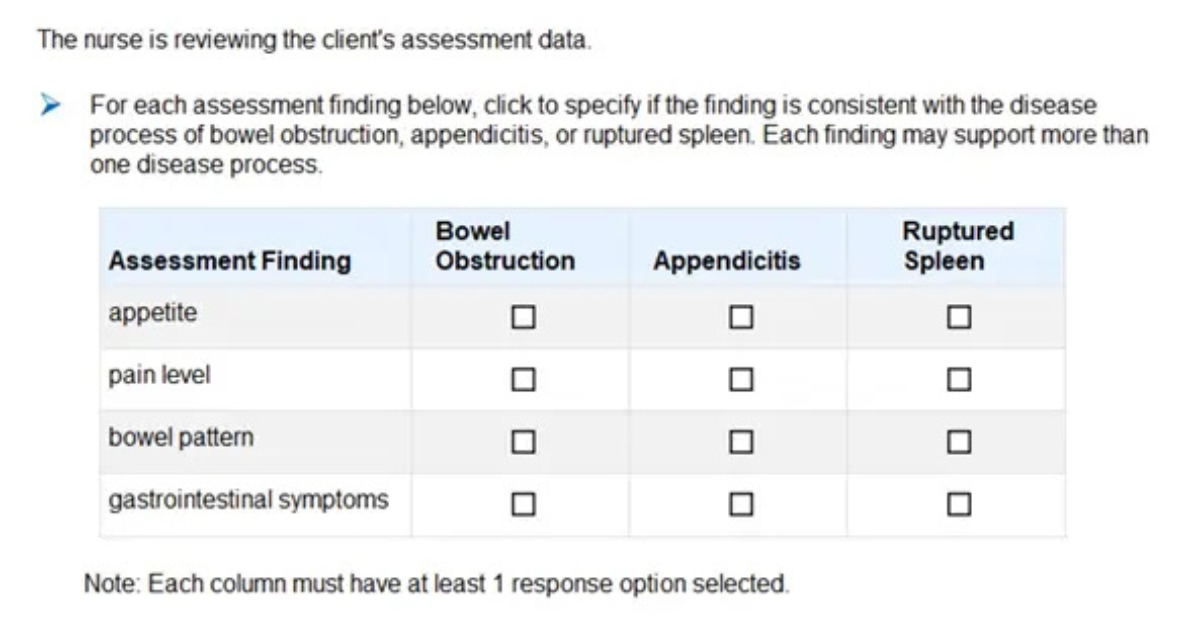The width and height of the screenshot is (1200, 628).
Task: Mark Appendicitis for gastrointestinal symptoms
Action: tap(740, 503)
